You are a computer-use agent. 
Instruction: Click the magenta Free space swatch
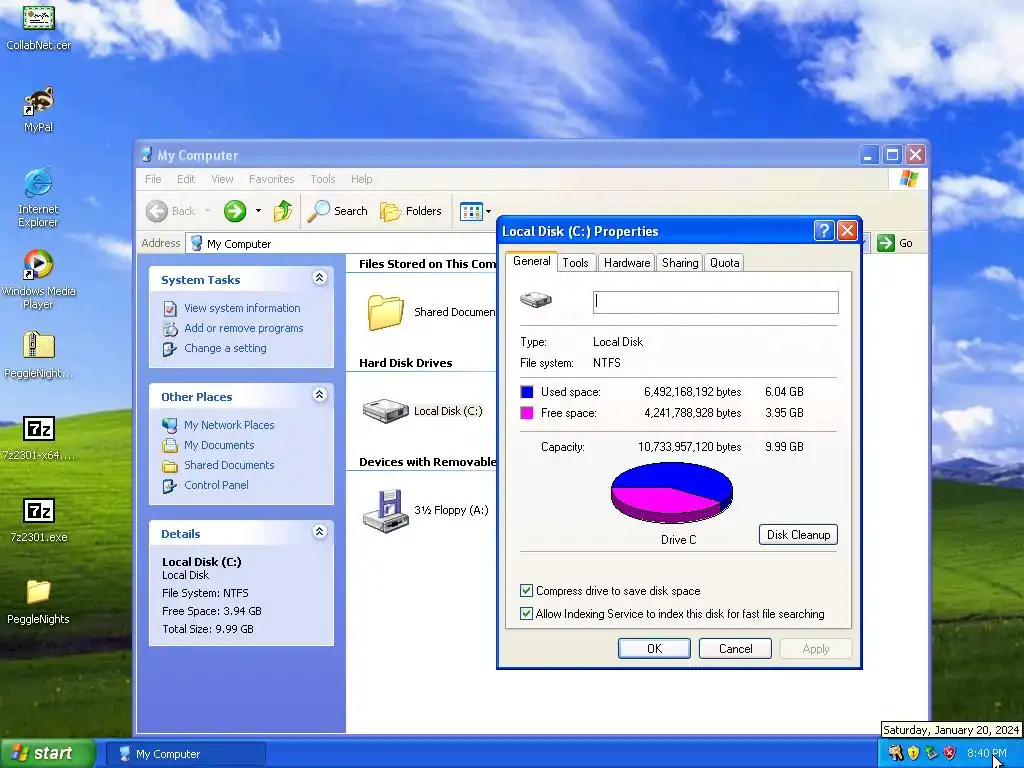526,413
